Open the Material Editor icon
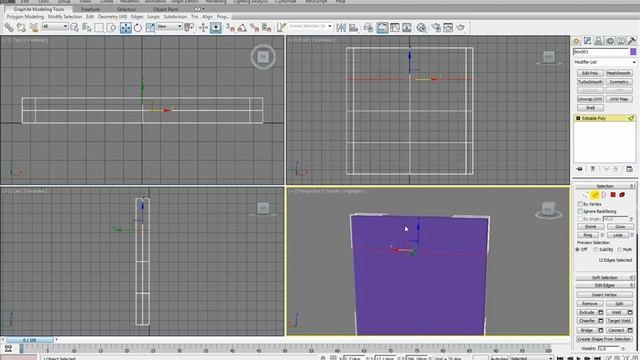This screenshot has width=640, height=360. point(422,27)
